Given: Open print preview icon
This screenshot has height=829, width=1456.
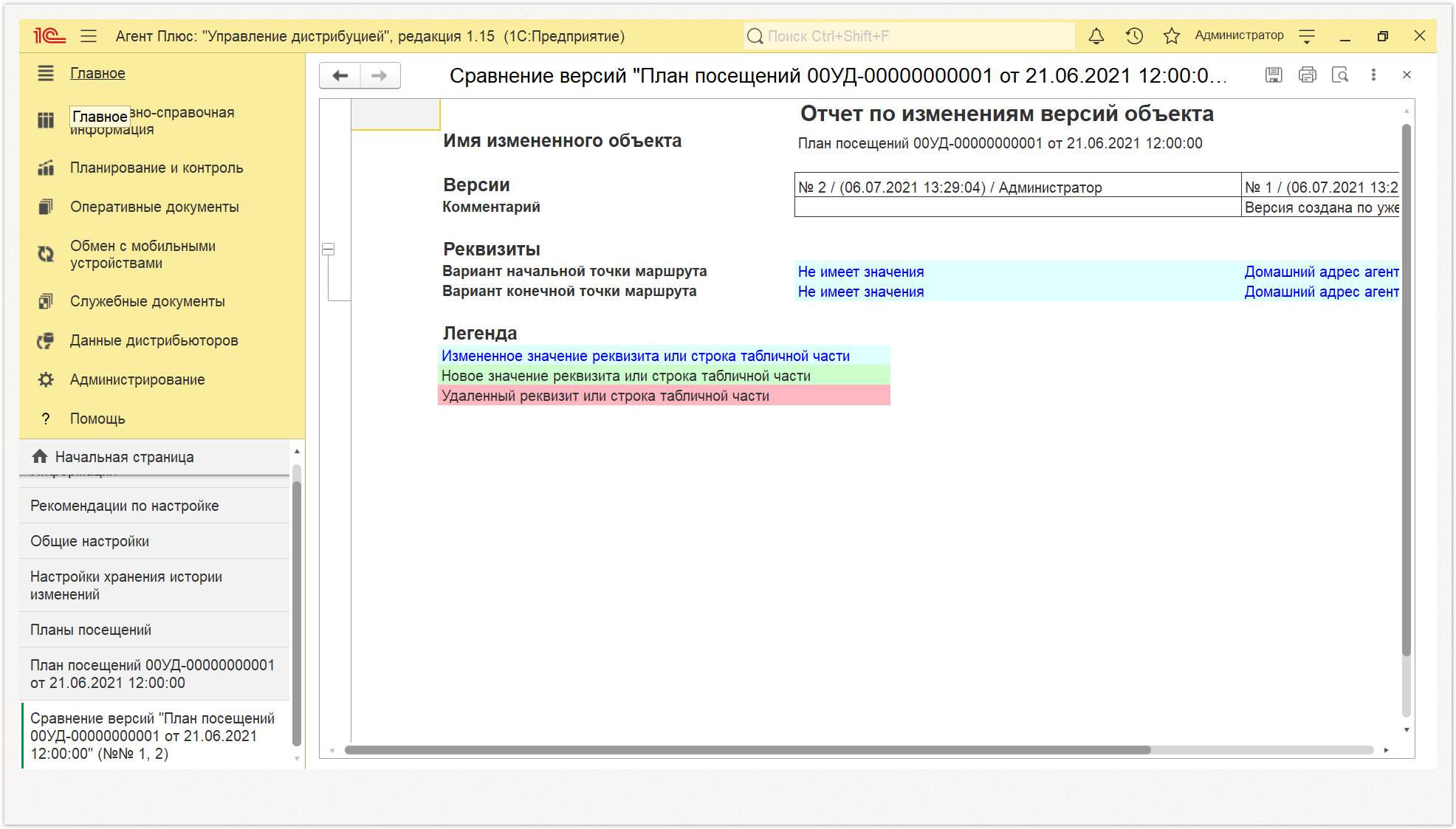Looking at the screenshot, I should point(1340,75).
